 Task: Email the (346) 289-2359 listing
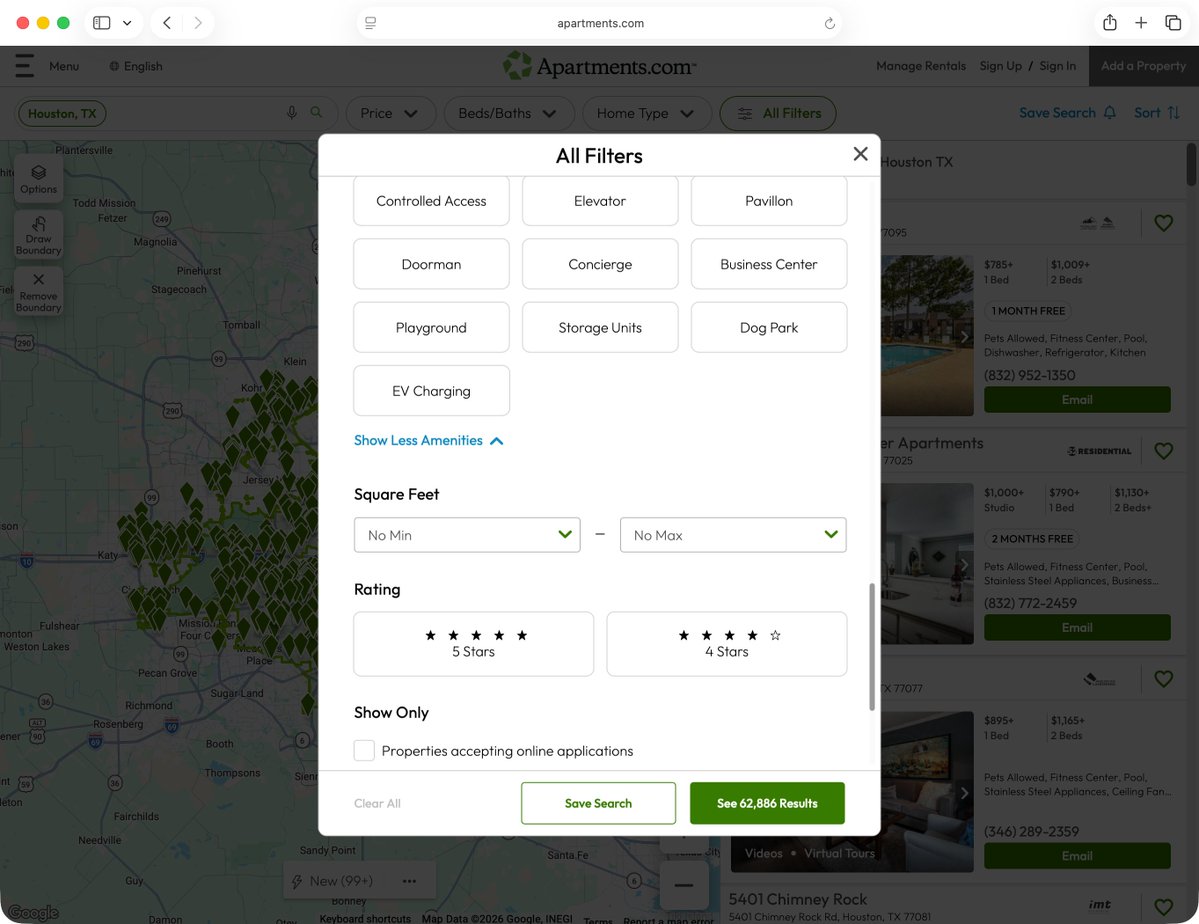click(x=1077, y=855)
